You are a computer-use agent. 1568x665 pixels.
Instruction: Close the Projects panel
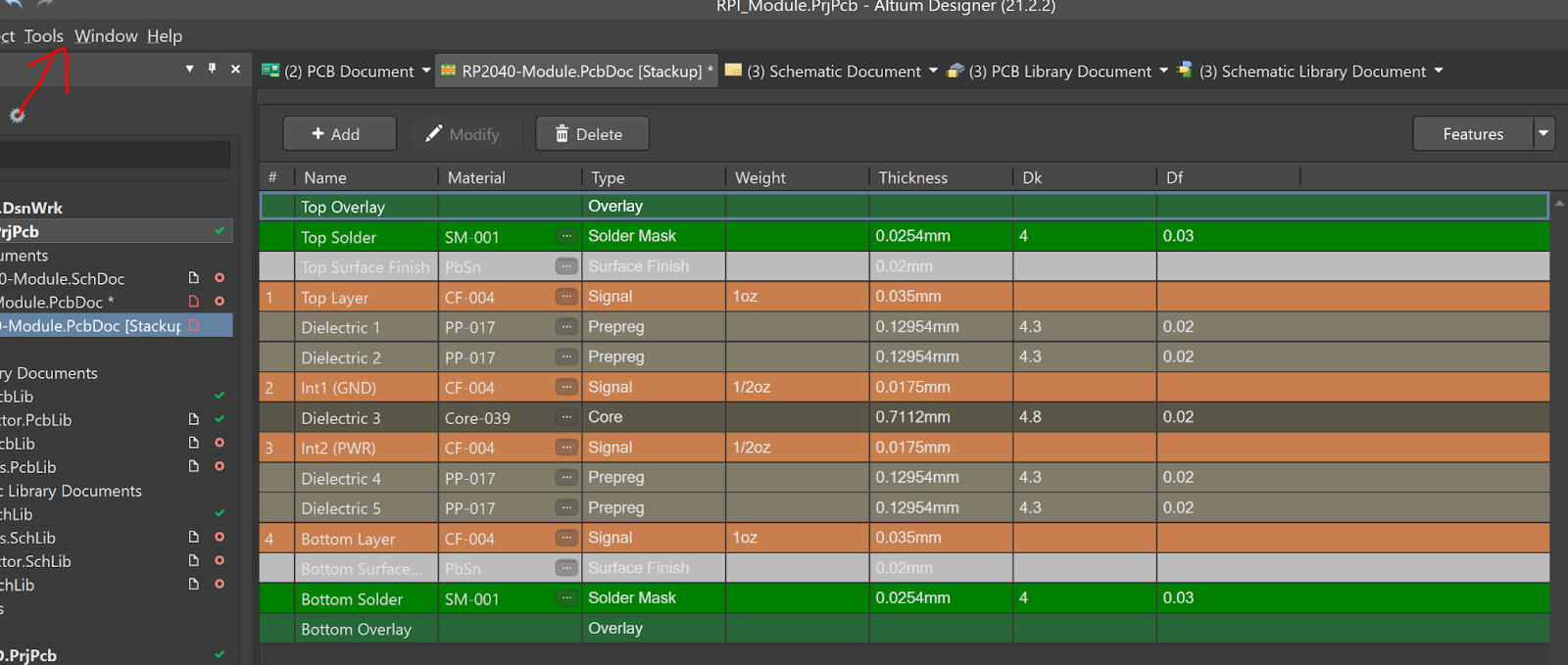[235, 69]
